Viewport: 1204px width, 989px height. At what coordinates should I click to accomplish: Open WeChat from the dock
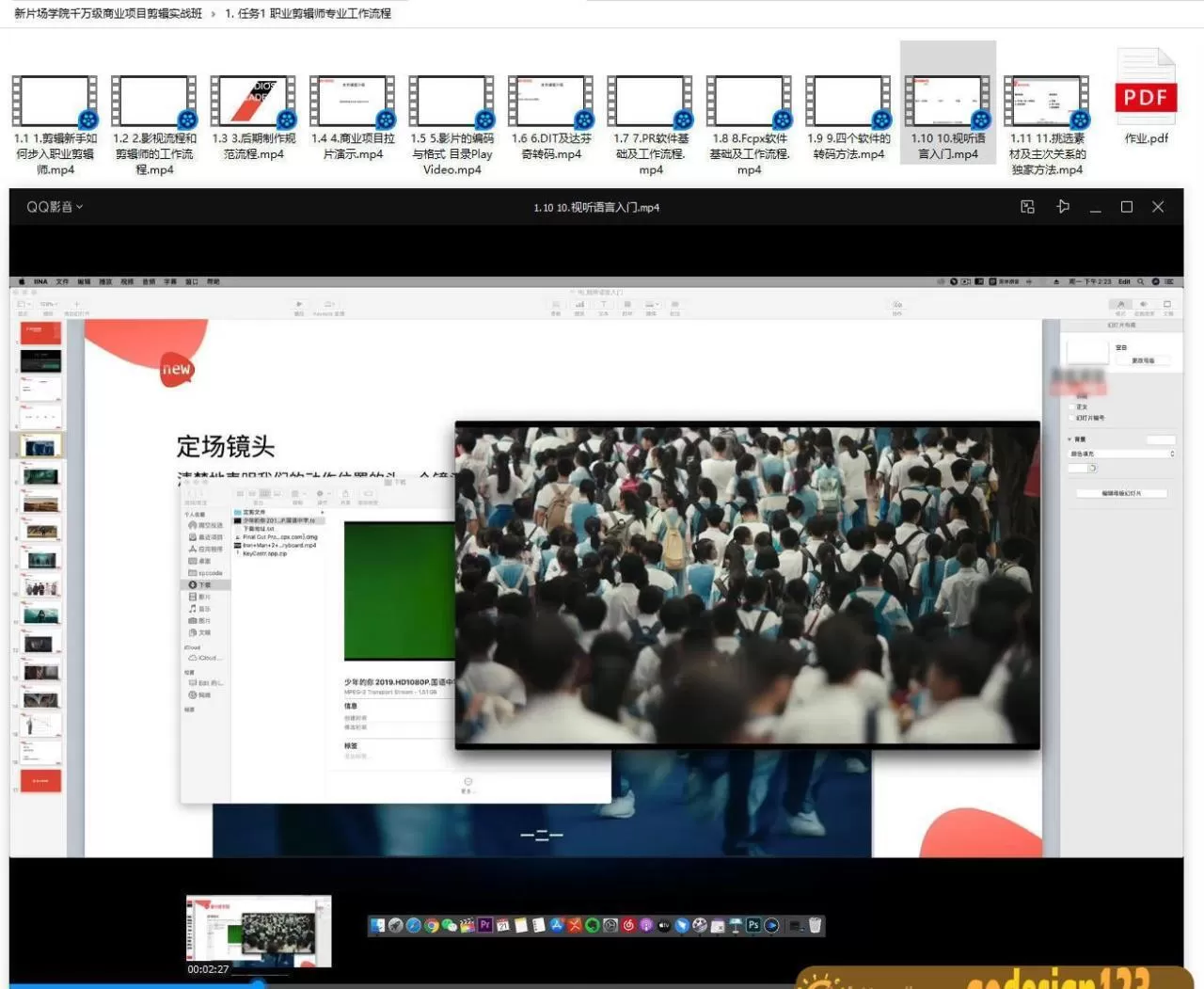click(x=448, y=925)
